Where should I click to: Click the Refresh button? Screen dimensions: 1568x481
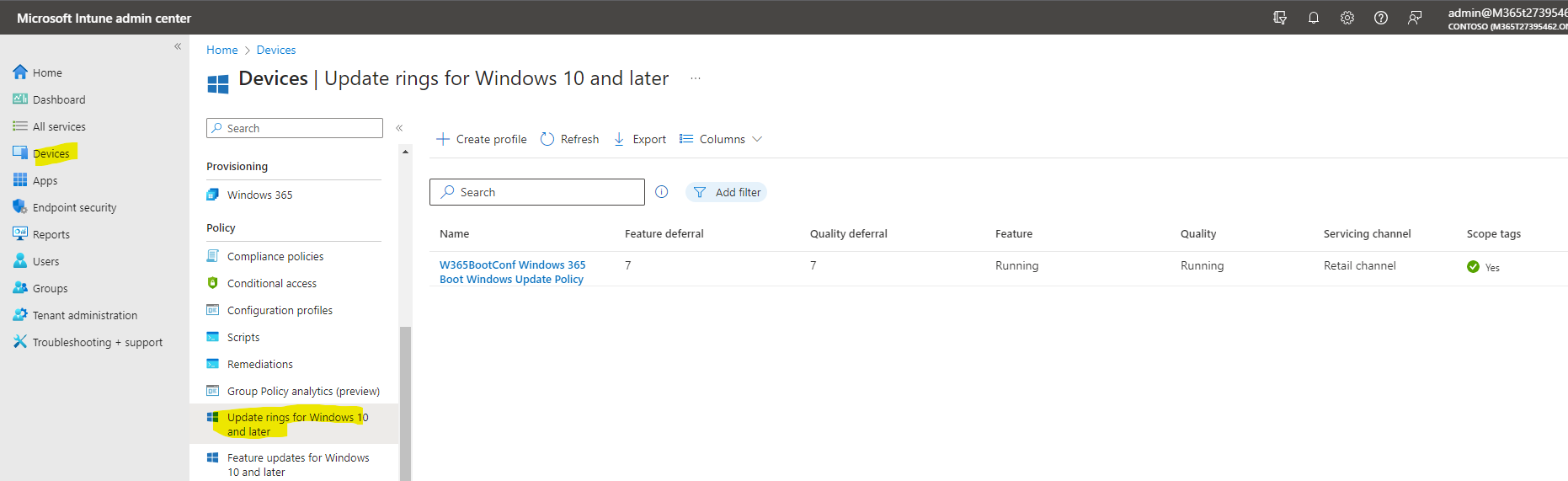[570, 139]
